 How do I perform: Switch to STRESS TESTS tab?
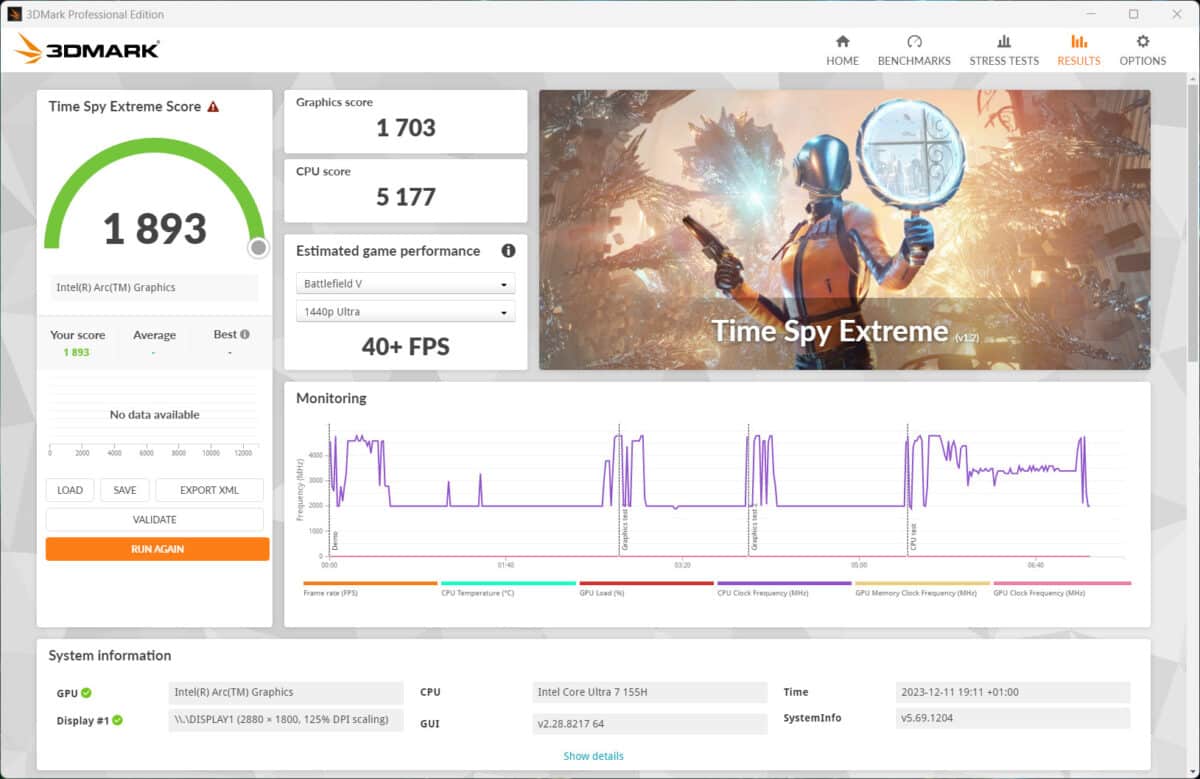click(x=1004, y=50)
